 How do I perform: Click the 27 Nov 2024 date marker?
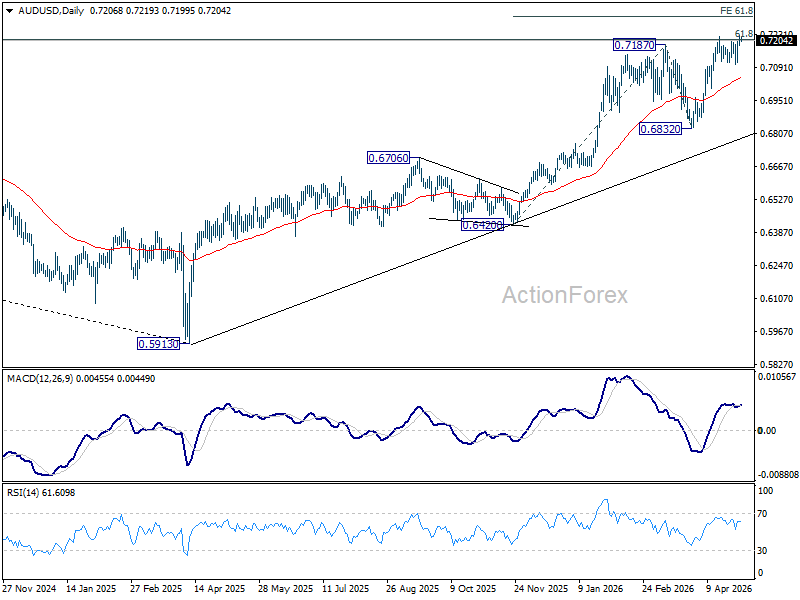tap(29, 588)
